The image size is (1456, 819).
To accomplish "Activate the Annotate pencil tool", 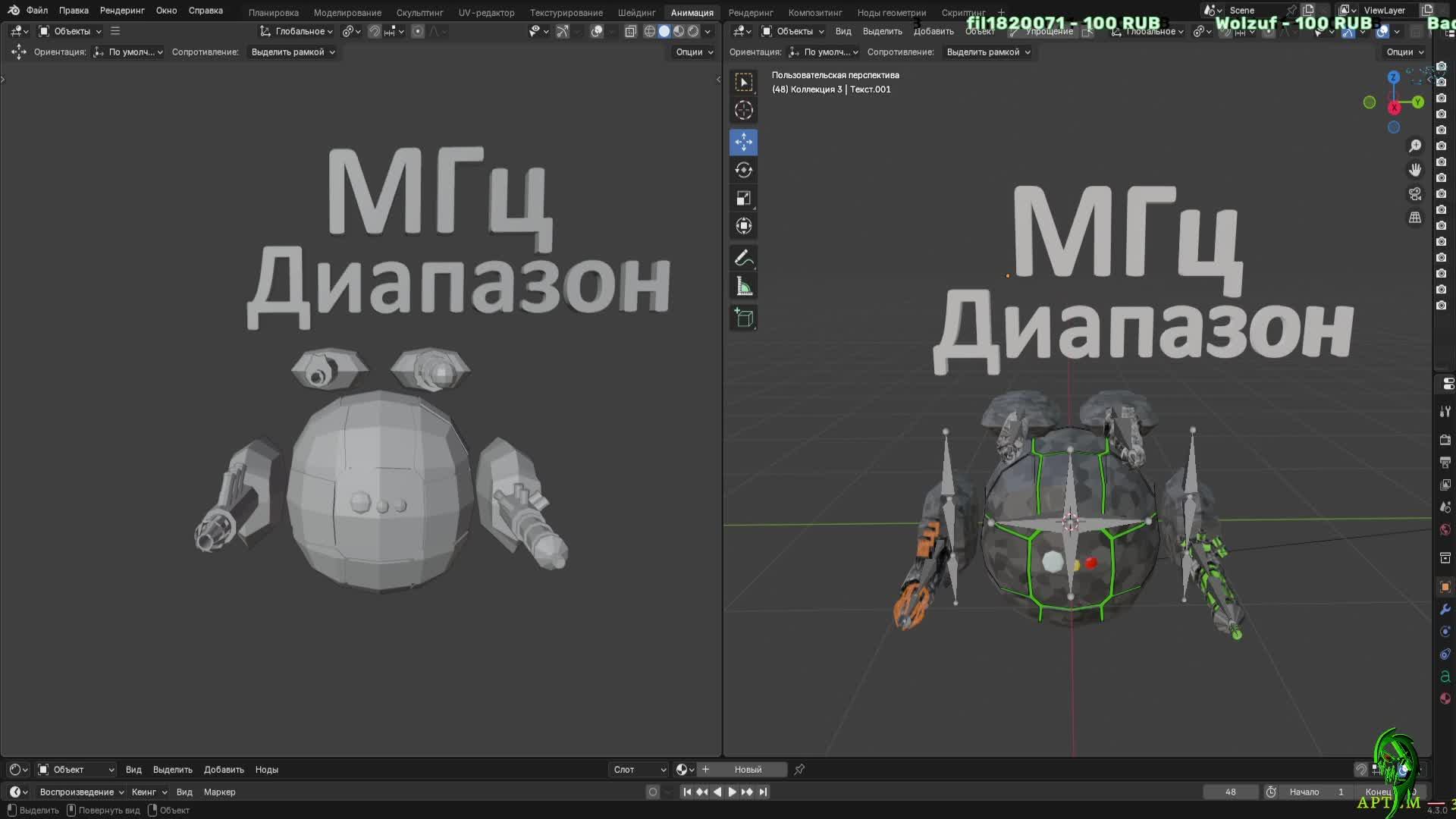I will pos(743,259).
